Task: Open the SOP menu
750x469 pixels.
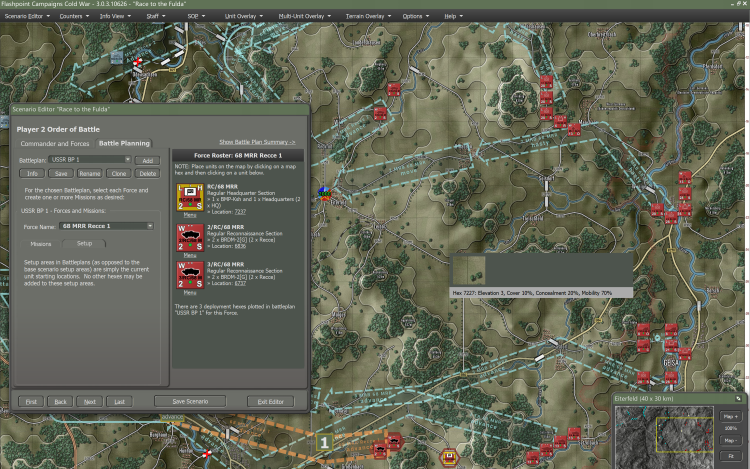Action: click(196, 16)
